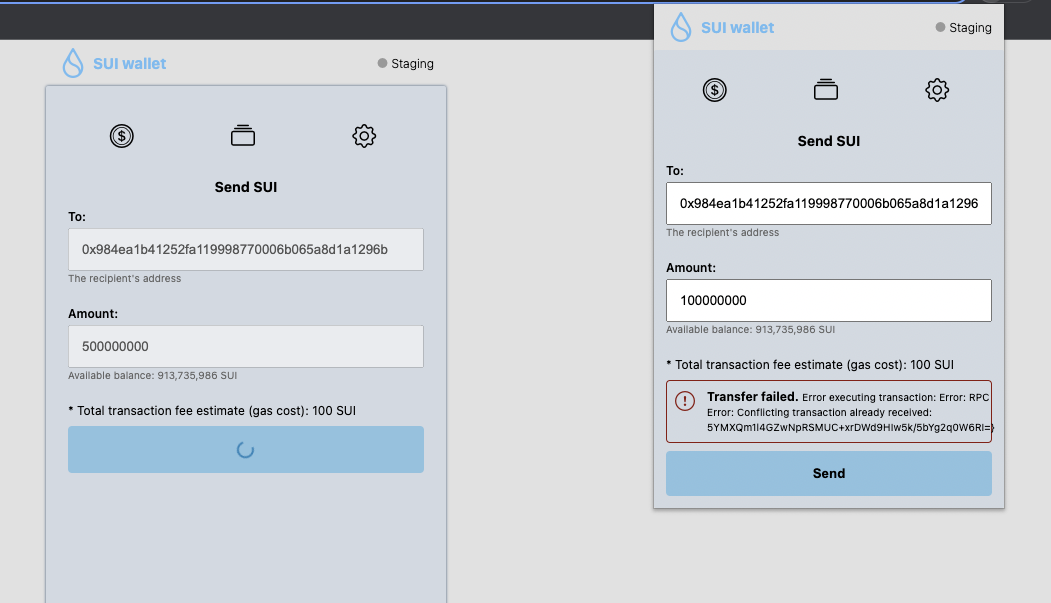Select the Amount field showing 100000000
This screenshot has height=603, width=1051.
point(828,300)
